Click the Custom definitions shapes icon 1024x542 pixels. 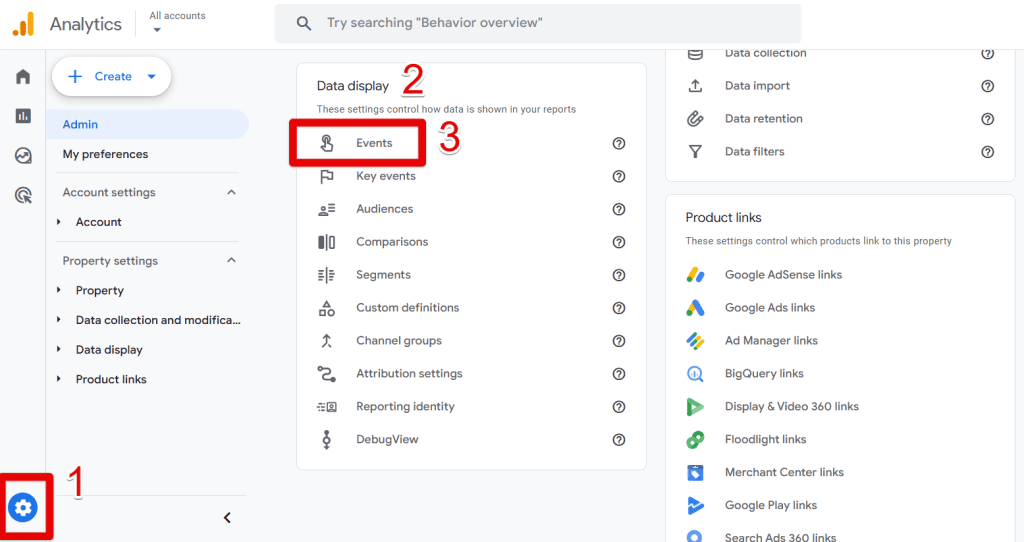coord(327,308)
